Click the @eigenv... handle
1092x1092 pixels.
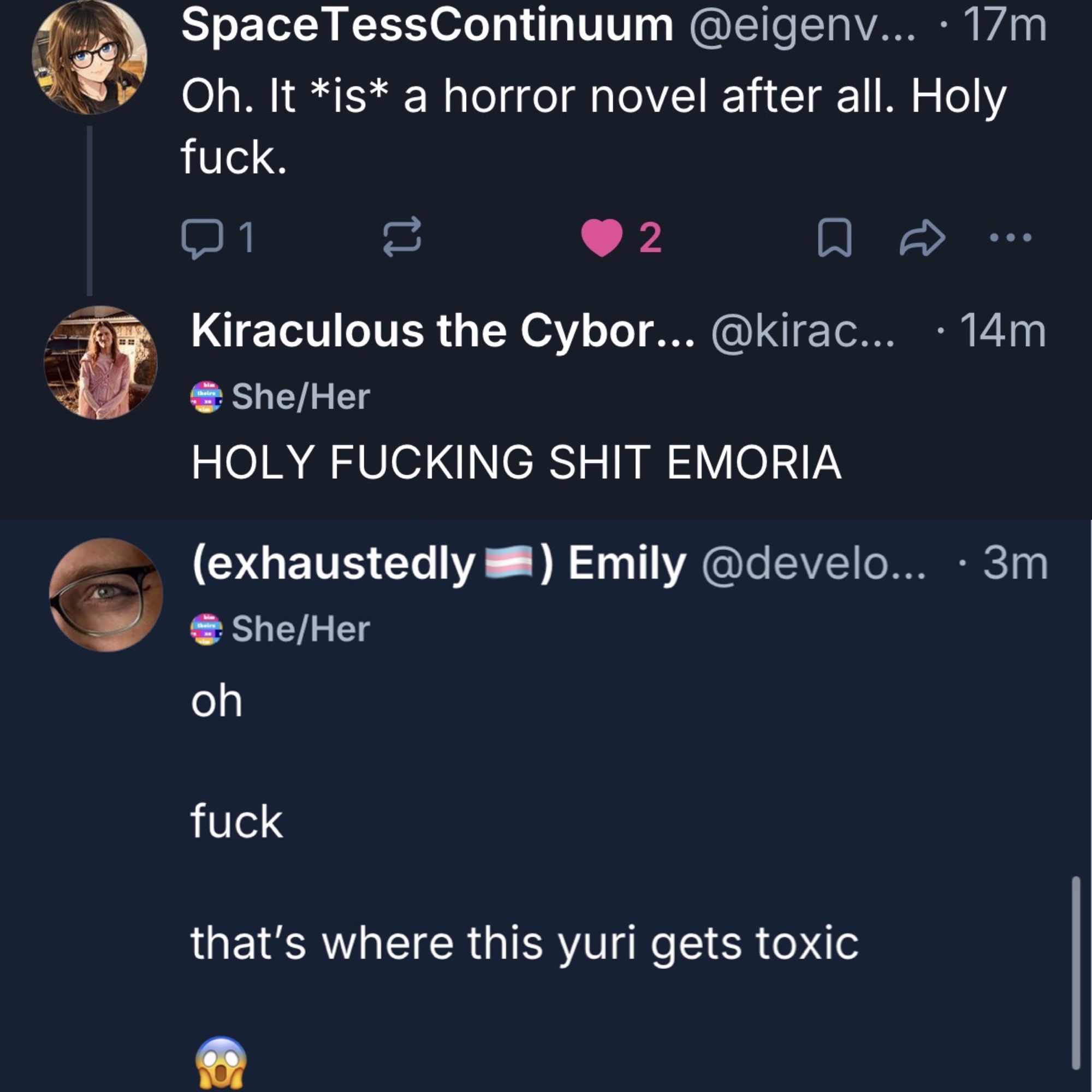click(802, 26)
